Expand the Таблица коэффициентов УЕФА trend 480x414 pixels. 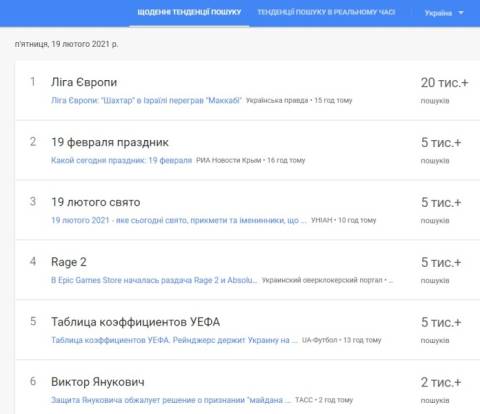click(x=247, y=330)
